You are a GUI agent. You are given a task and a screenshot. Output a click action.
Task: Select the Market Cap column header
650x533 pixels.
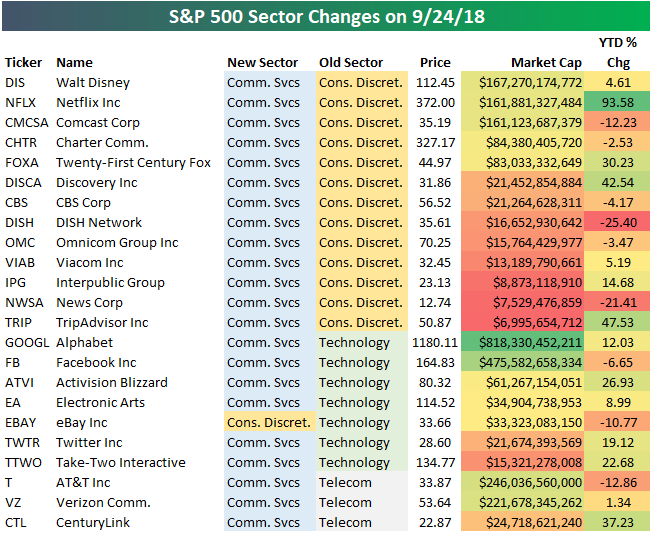click(x=546, y=62)
